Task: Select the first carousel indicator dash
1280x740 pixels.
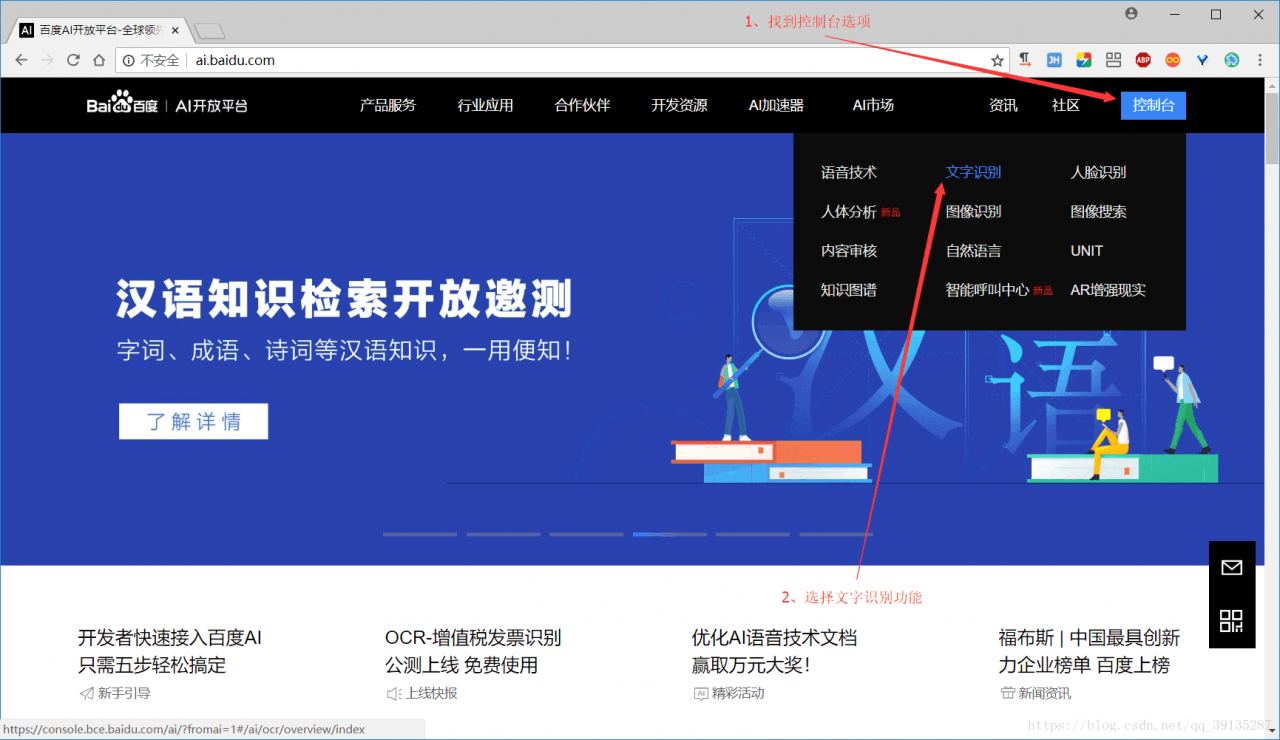Action: 420,534
